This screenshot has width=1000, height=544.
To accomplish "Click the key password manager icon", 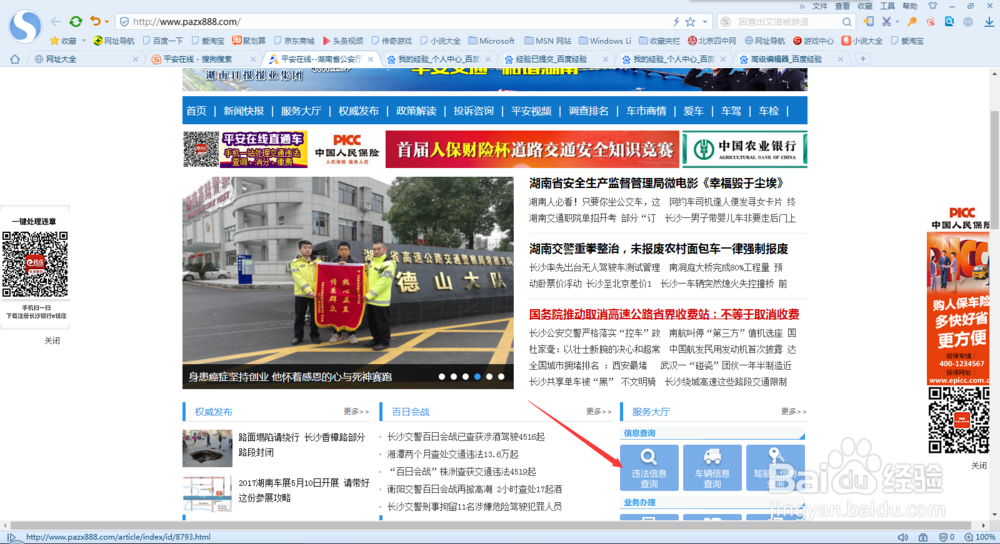I will point(912,22).
